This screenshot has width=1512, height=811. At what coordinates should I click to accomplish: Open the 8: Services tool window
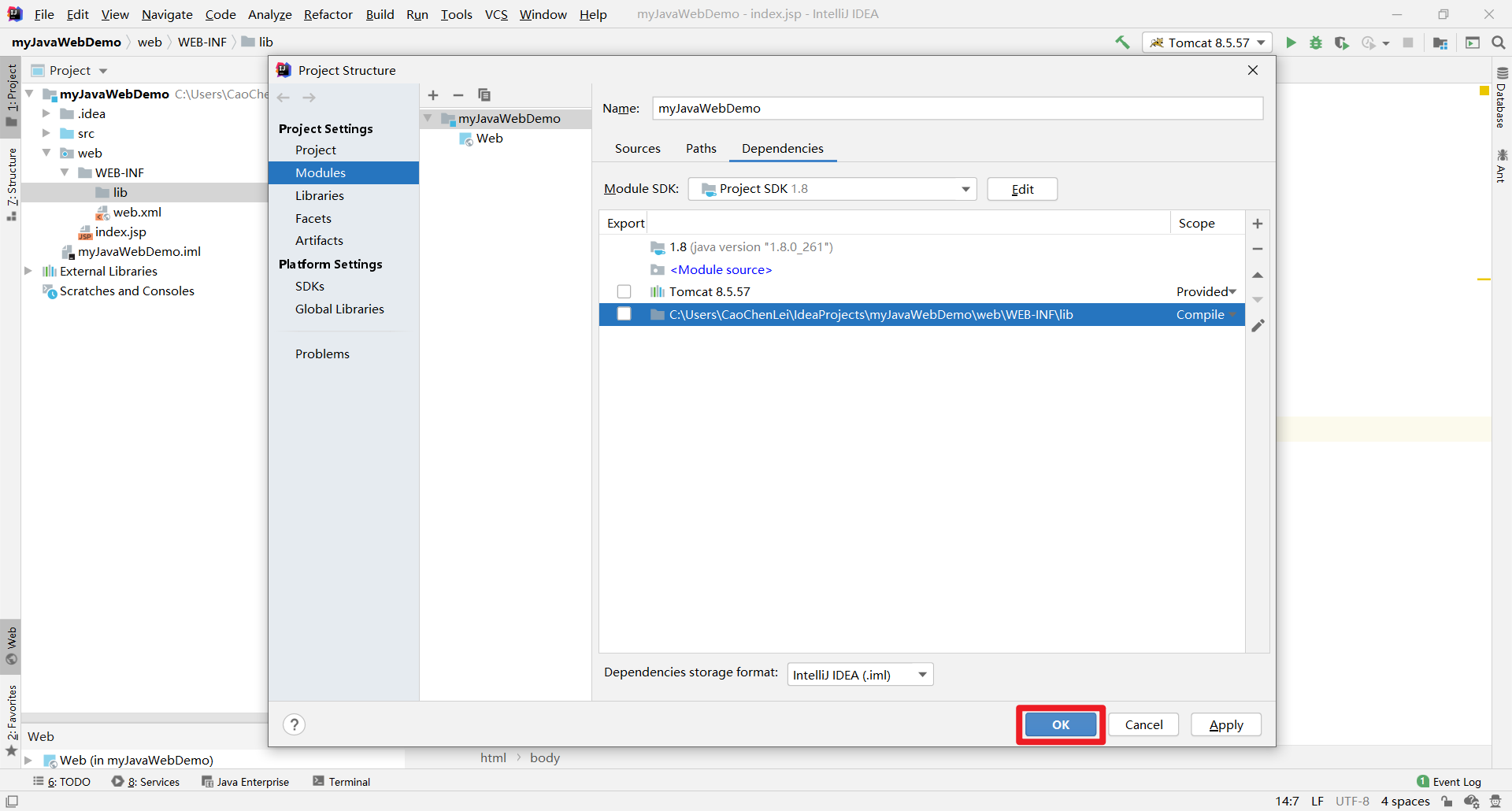[x=146, y=782]
